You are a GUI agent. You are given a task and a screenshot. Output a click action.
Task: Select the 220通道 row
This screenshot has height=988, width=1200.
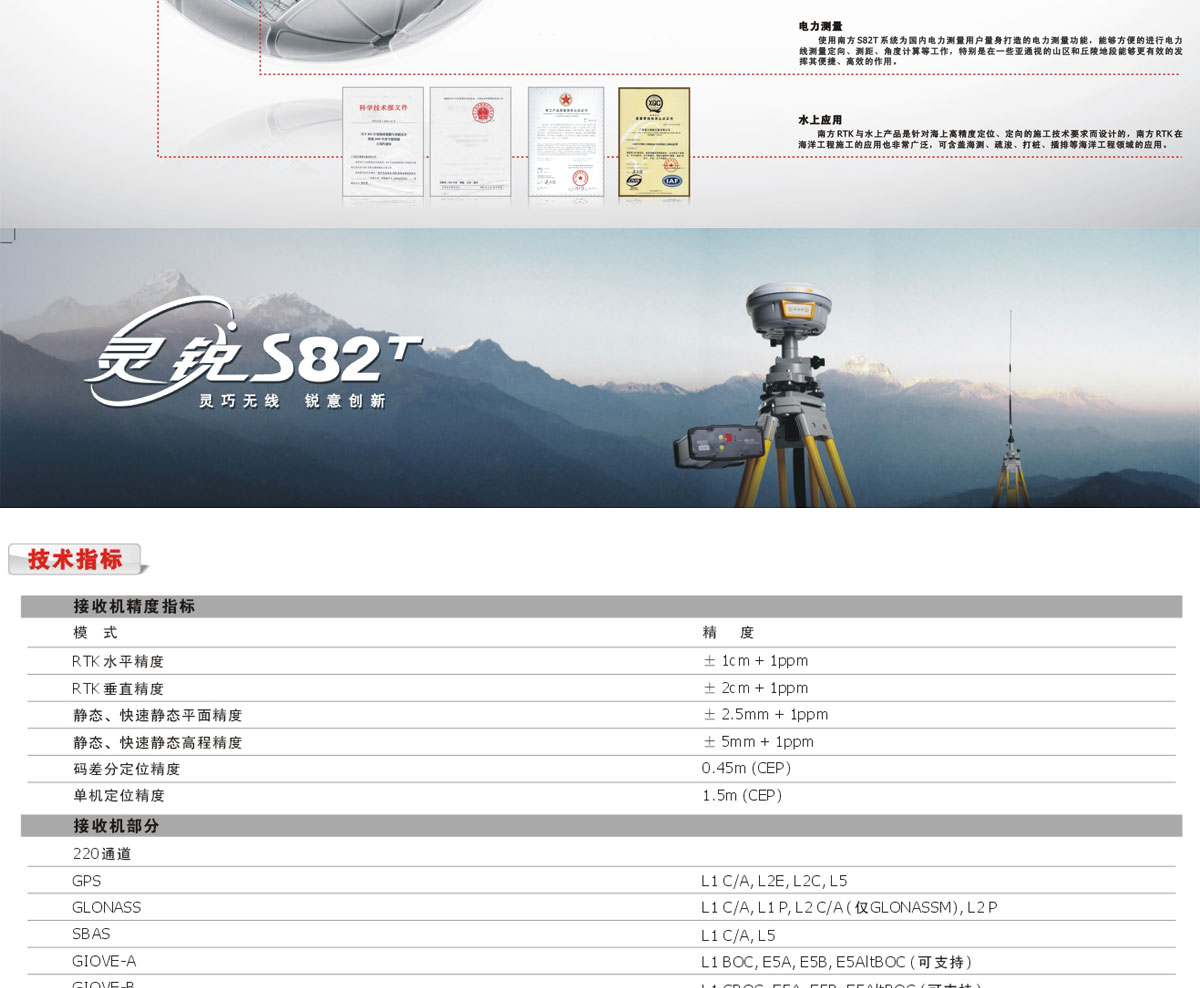(102, 854)
